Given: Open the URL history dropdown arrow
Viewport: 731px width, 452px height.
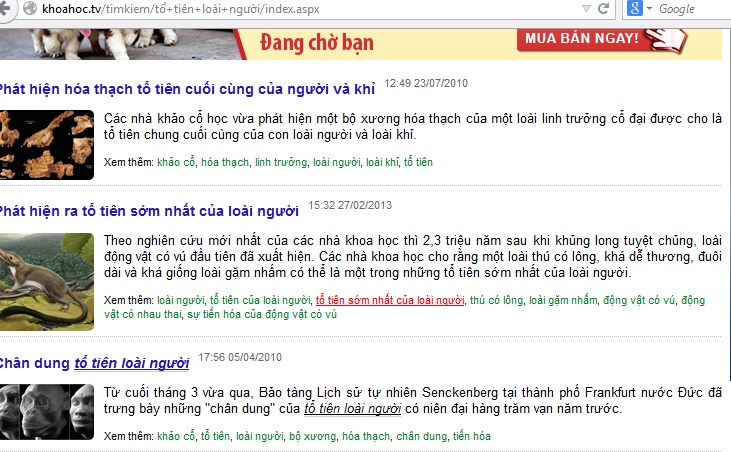Looking at the screenshot, I should coord(586,8).
